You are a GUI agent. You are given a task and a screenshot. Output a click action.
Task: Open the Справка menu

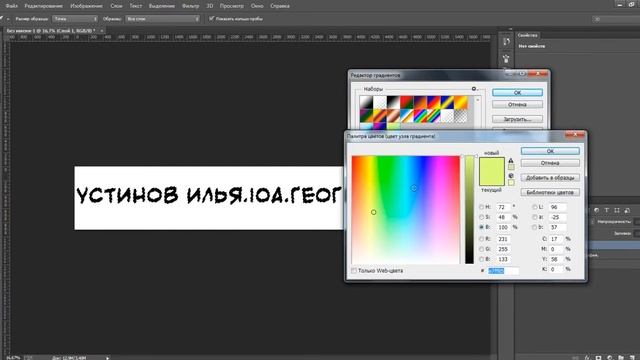pos(280,6)
